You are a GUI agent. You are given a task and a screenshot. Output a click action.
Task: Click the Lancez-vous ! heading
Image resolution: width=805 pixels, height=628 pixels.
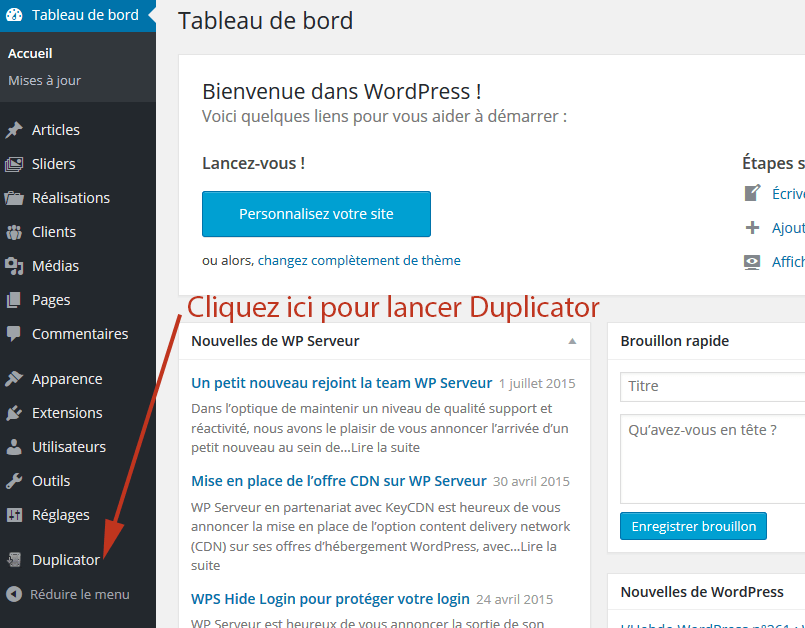254,163
